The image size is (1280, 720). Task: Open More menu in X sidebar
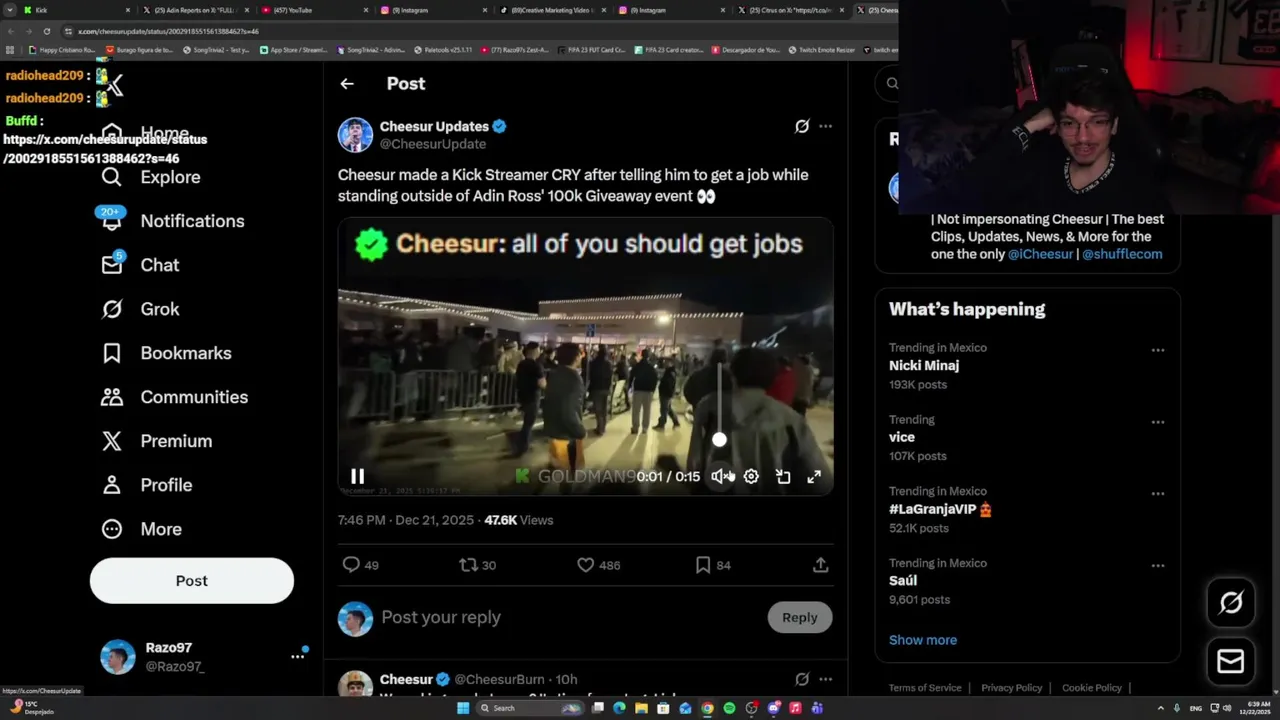(141, 529)
